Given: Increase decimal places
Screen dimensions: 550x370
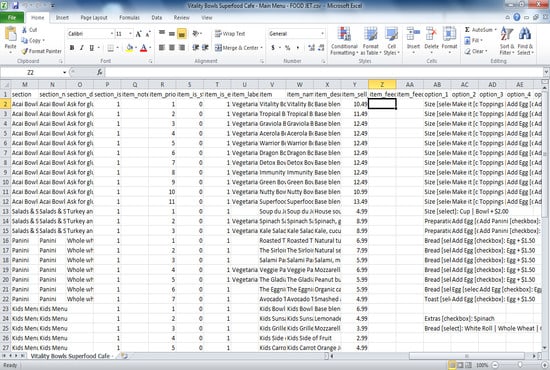Looking at the screenshot, I should 311,48.
